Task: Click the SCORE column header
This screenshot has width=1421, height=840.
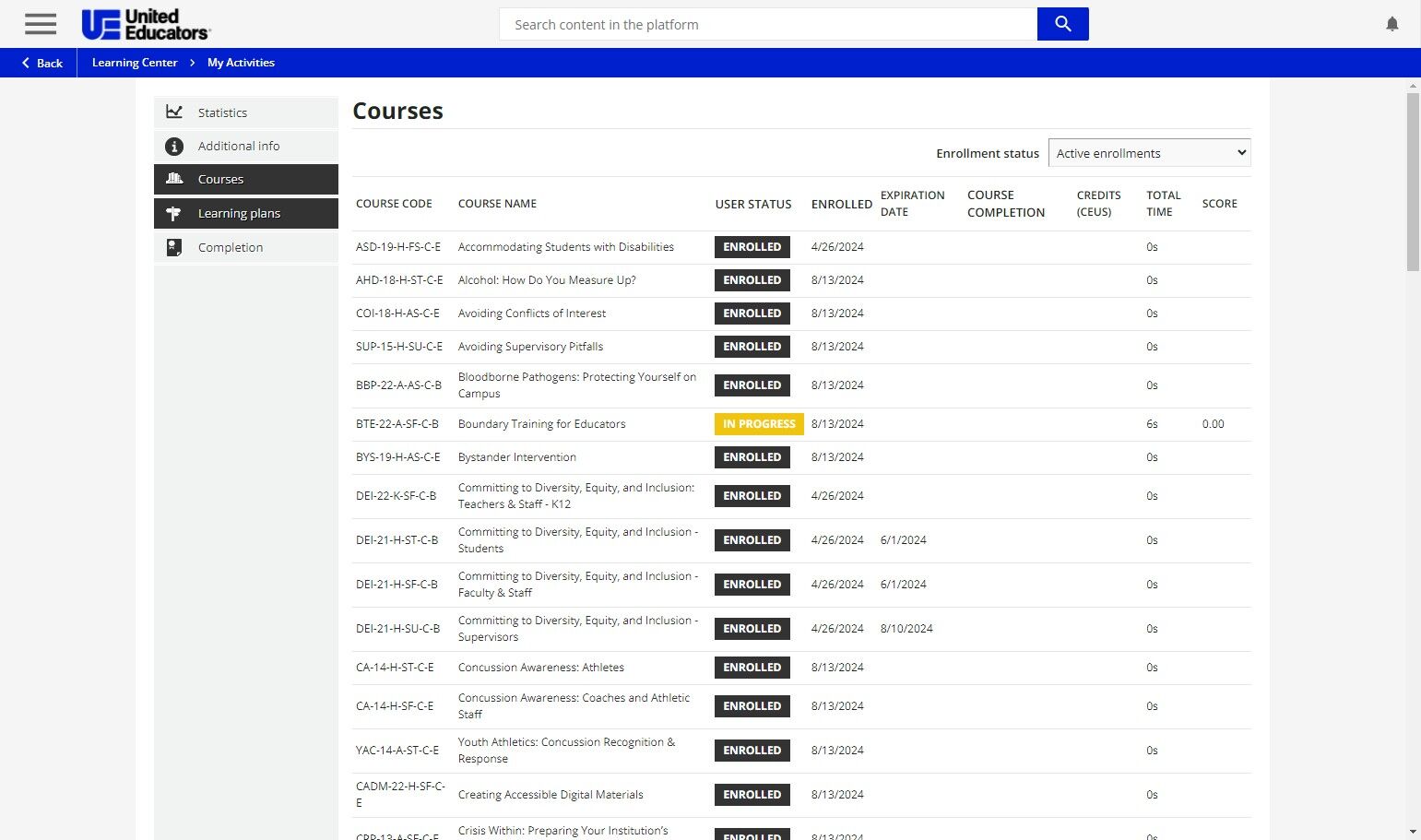Action: (x=1220, y=204)
